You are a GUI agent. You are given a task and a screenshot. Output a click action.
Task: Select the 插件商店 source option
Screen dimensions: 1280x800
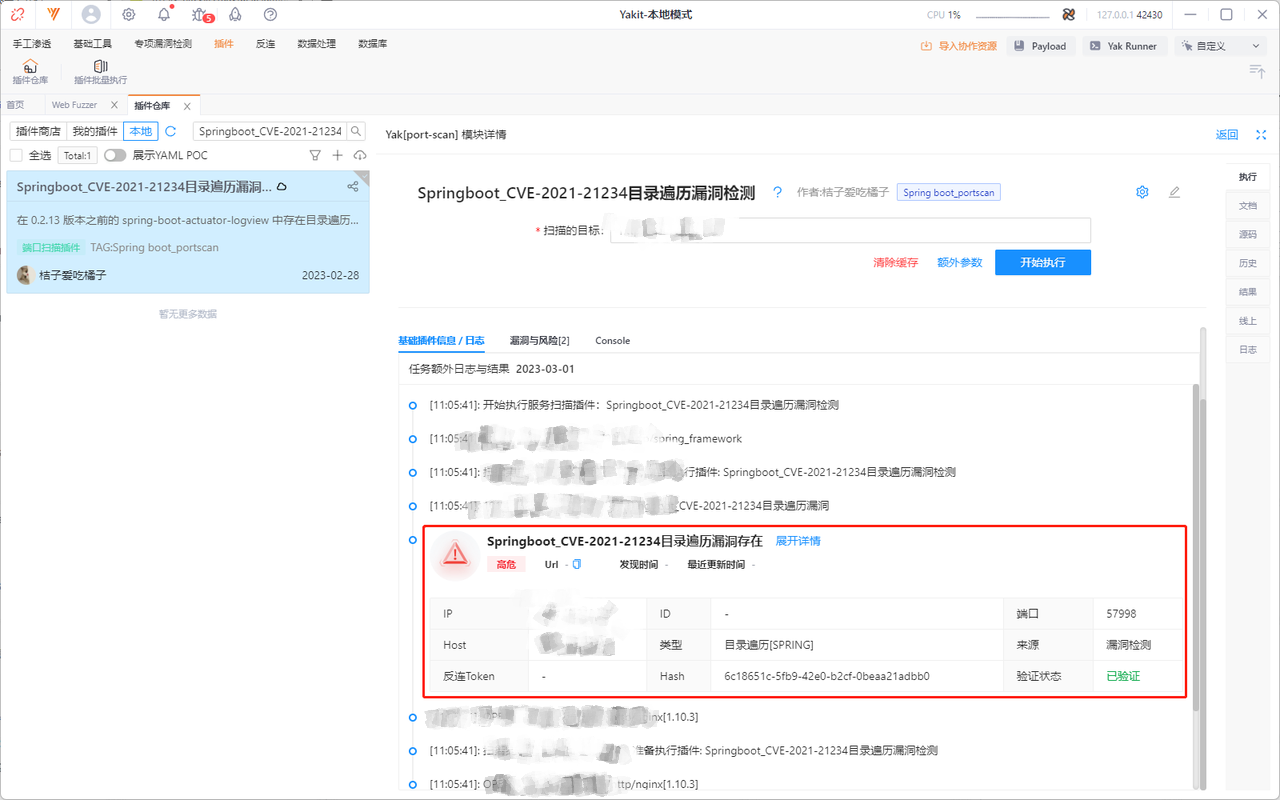pyautogui.click(x=38, y=131)
